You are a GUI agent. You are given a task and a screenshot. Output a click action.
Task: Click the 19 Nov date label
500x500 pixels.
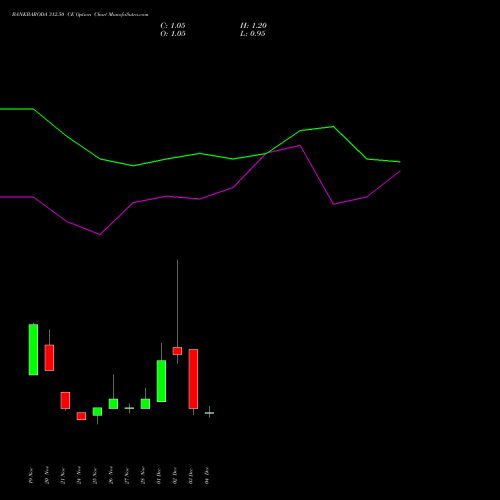[31, 476]
